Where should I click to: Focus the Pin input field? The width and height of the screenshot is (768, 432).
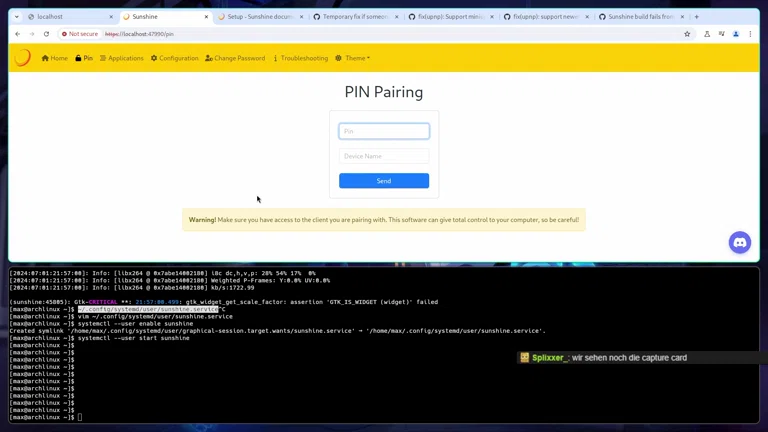click(384, 131)
